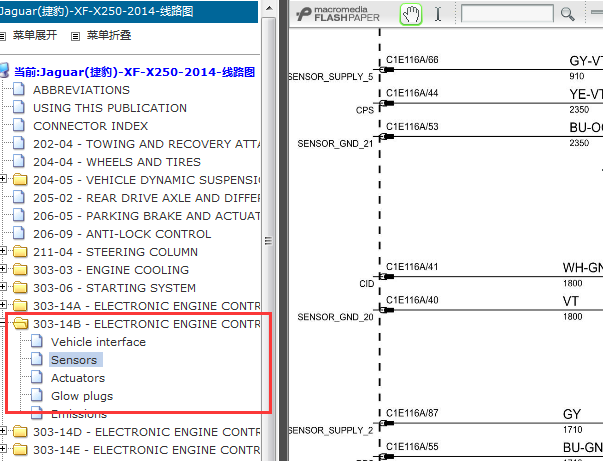Click the 303-06 Starting System folder icon

pyautogui.click(x=20, y=288)
